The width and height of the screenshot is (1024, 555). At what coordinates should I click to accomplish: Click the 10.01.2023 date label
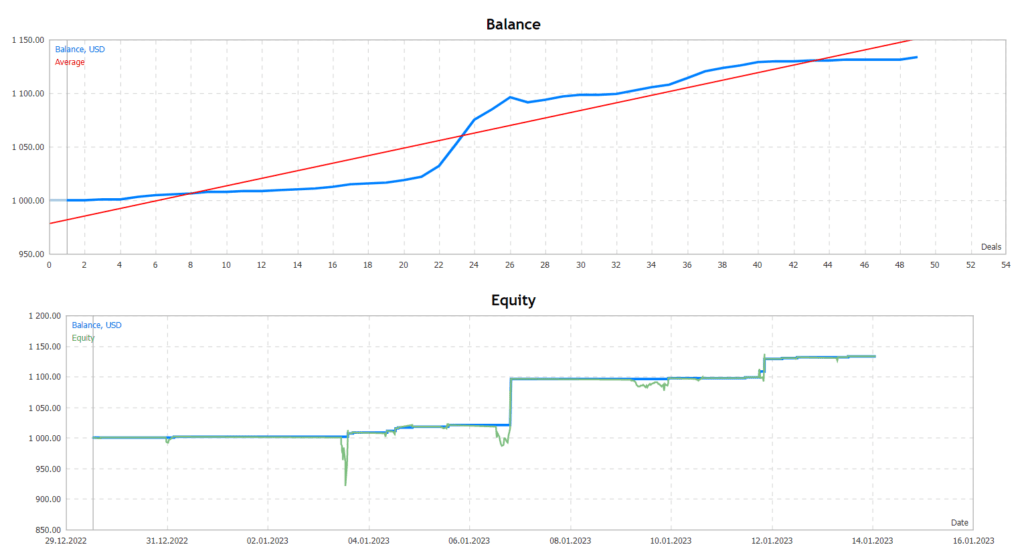click(x=670, y=541)
